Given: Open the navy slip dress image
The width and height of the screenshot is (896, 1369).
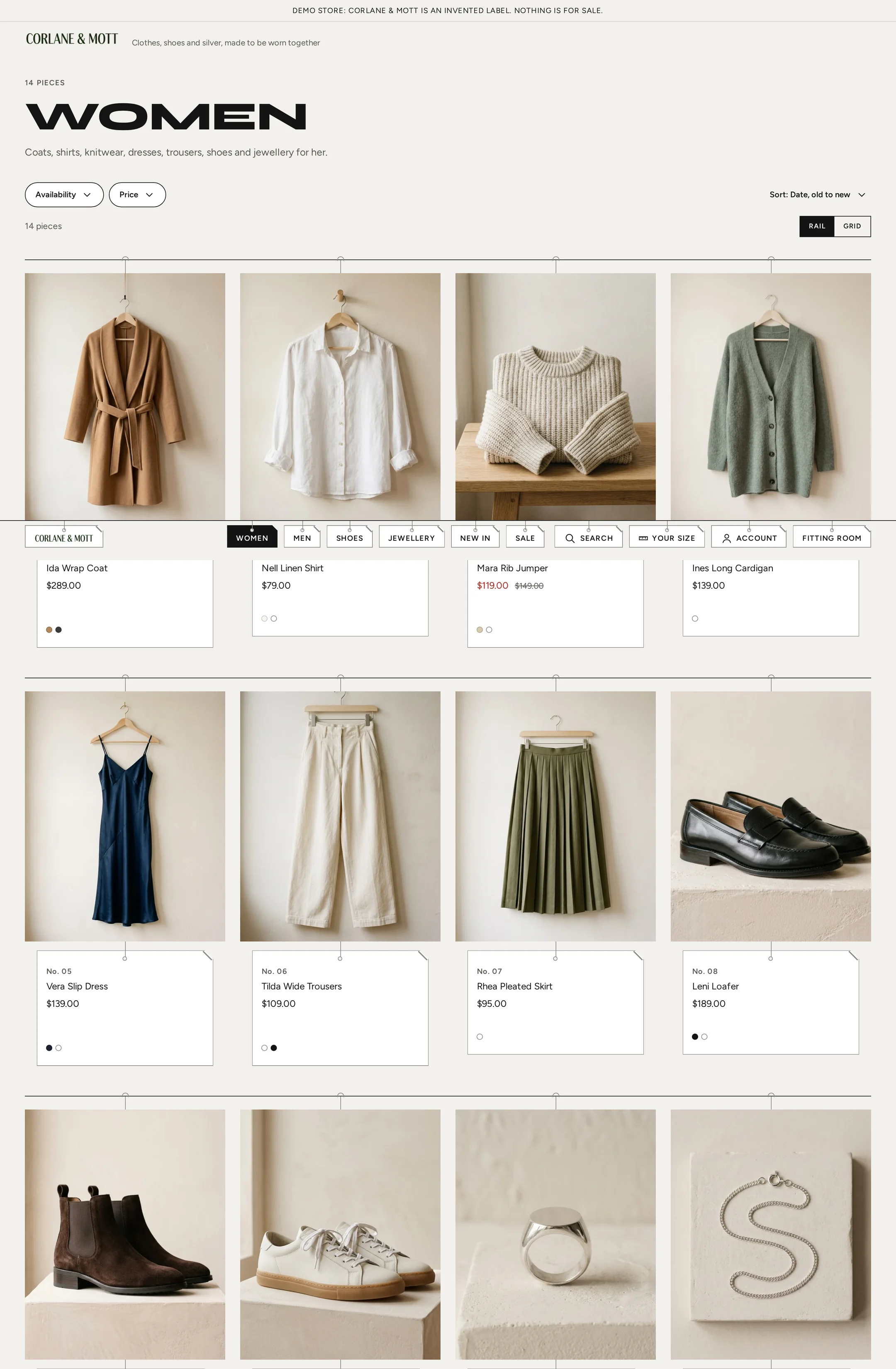Looking at the screenshot, I should coord(125,816).
